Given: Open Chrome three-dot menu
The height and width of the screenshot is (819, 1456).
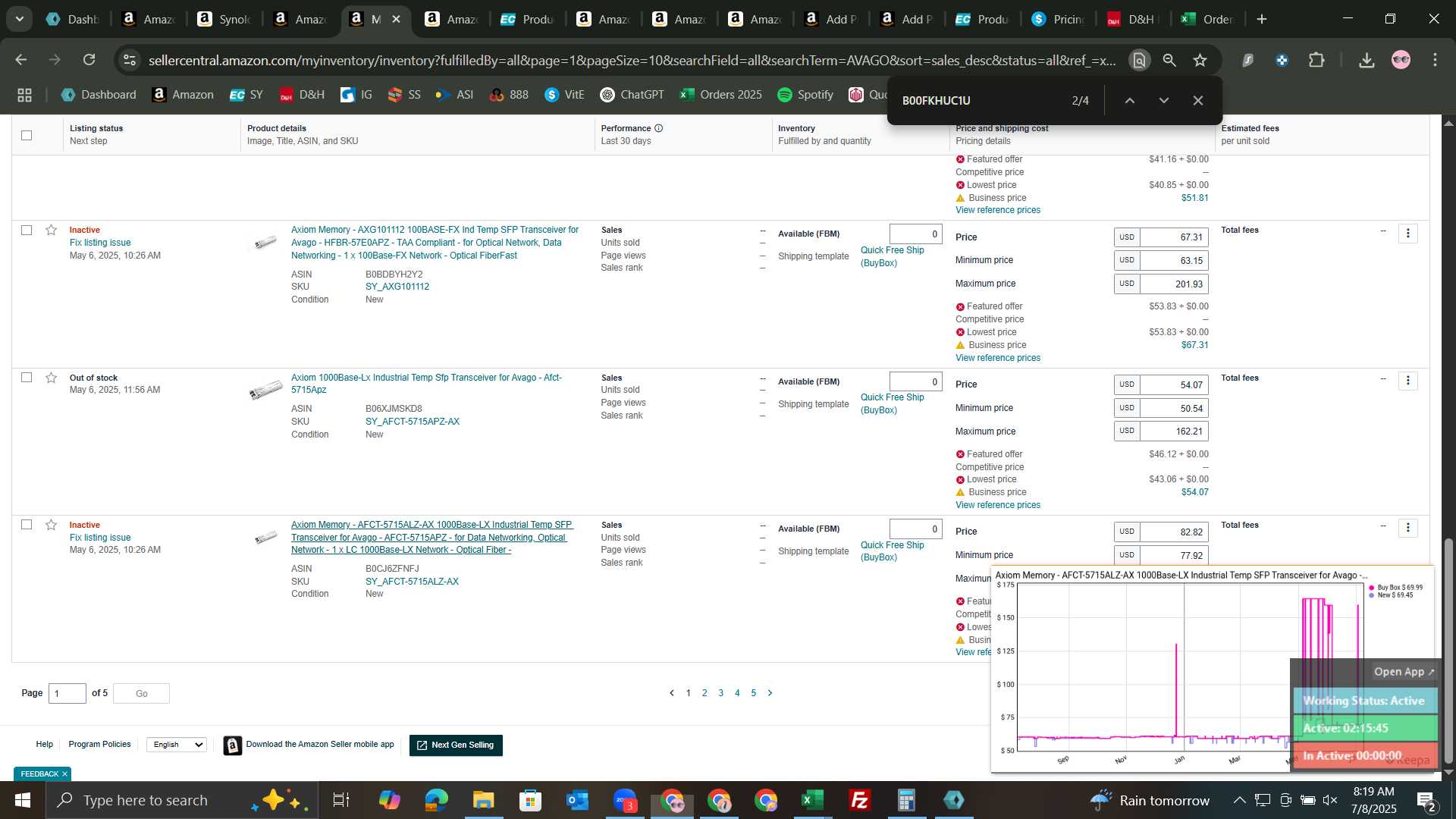Looking at the screenshot, I should (1435, 60).
